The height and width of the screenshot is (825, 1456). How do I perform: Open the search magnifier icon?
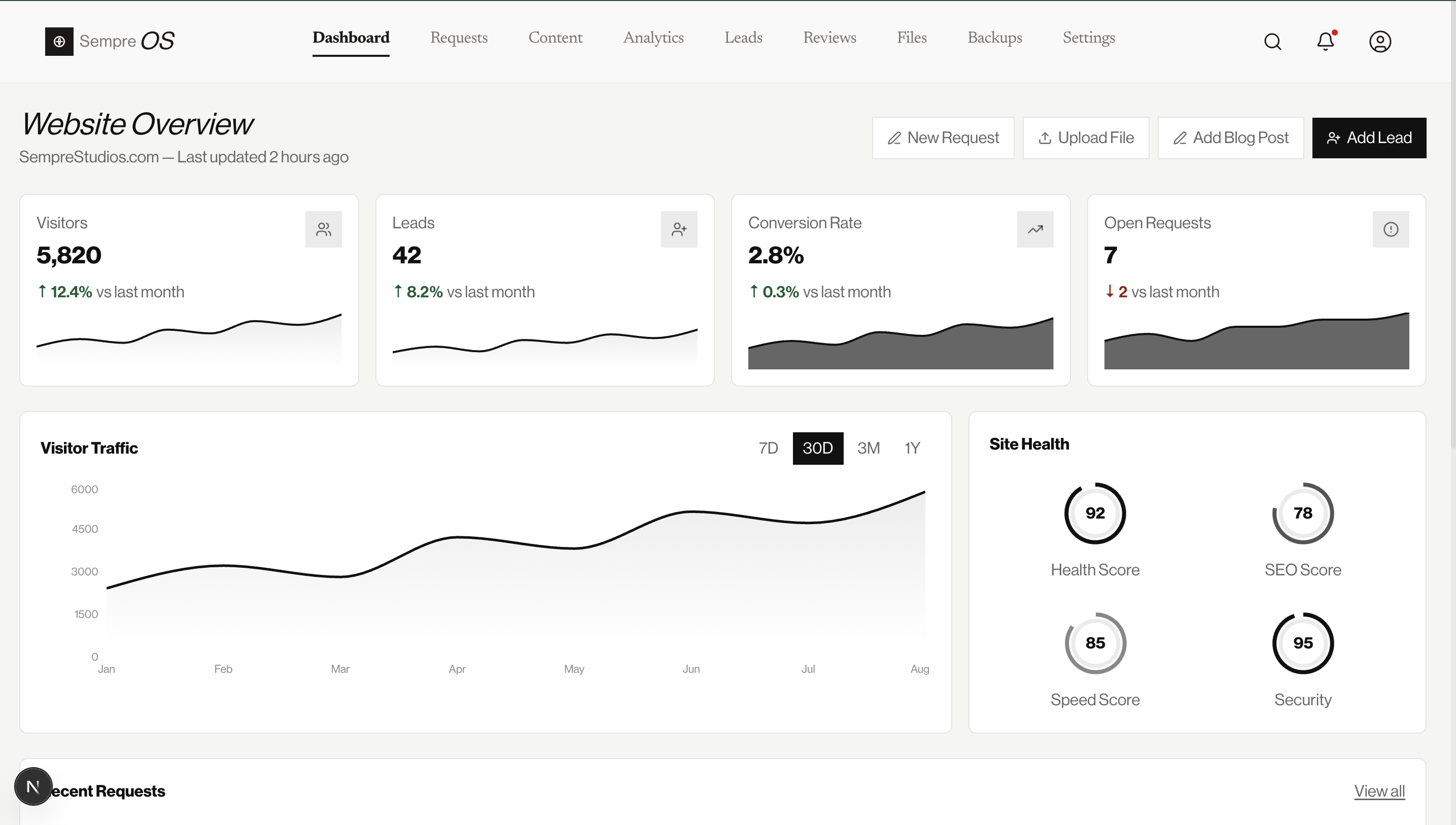pos(1272,42)
